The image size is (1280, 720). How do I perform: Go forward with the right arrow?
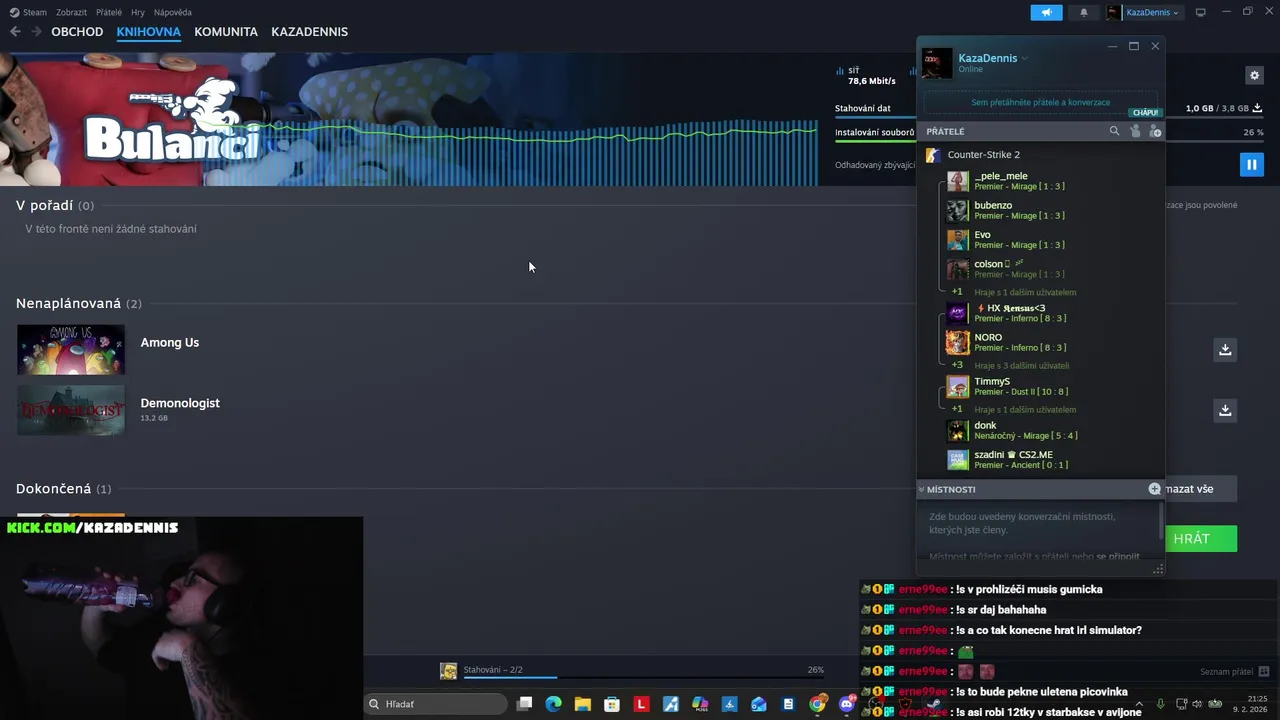coord(36,32)
